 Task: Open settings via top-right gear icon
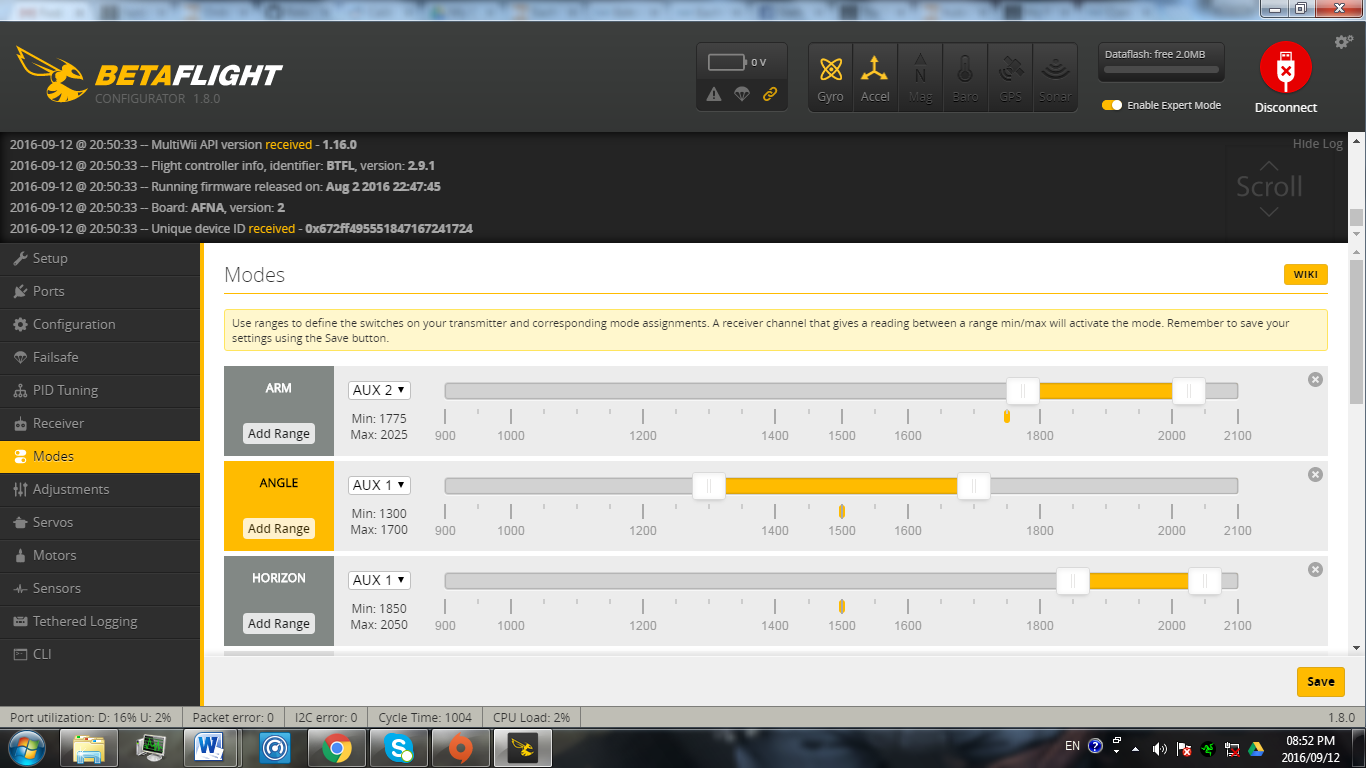tap(1344, 42)
